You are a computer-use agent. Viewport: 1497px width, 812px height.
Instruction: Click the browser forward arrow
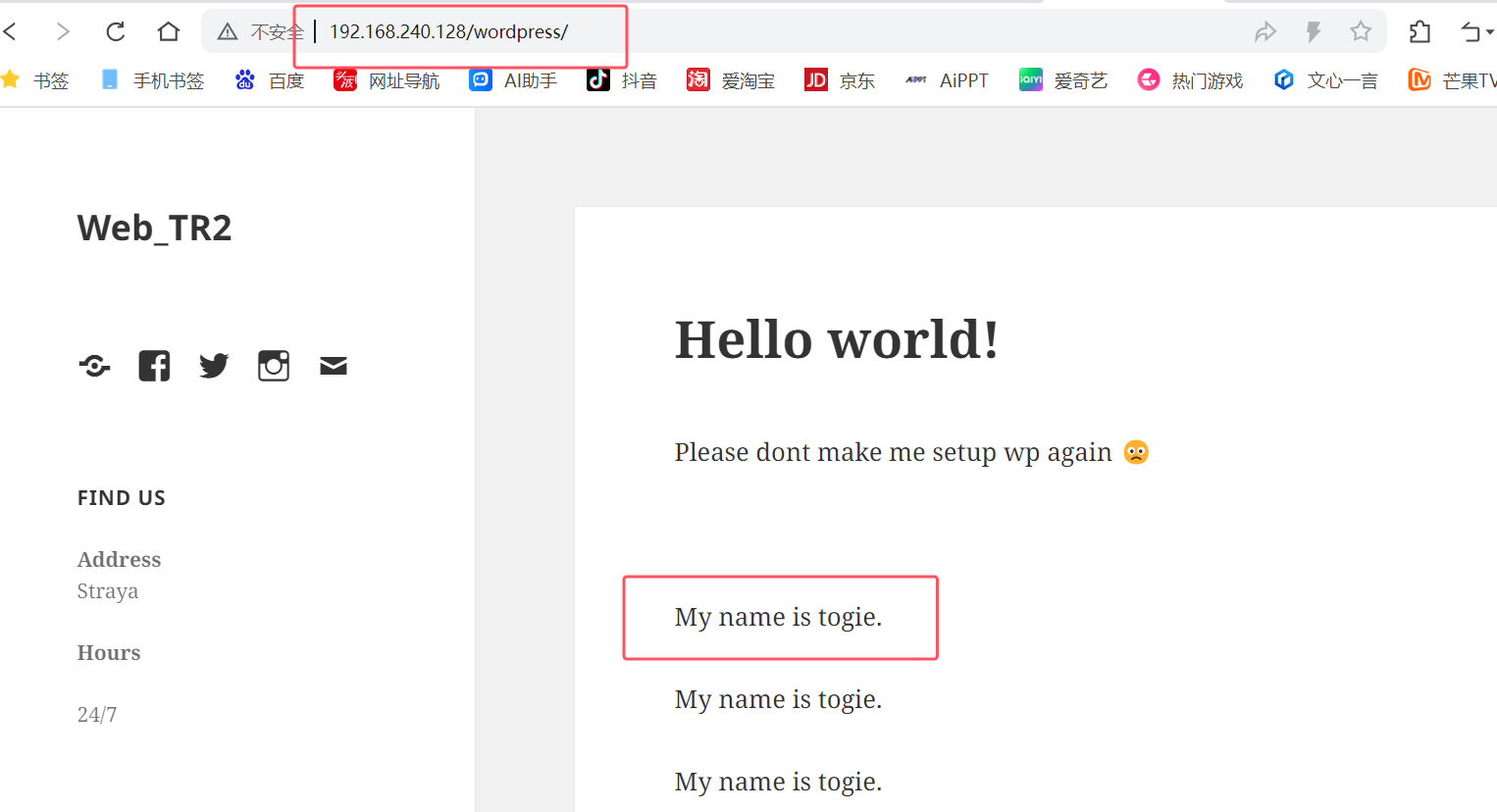[x=63, y=31]
